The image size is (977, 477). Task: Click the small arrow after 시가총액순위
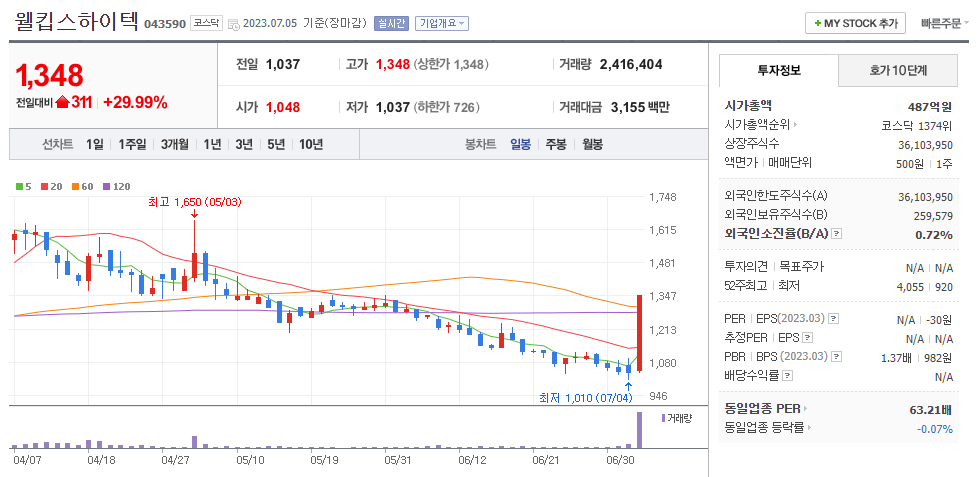pyautogui.click(x=796, y=125)
